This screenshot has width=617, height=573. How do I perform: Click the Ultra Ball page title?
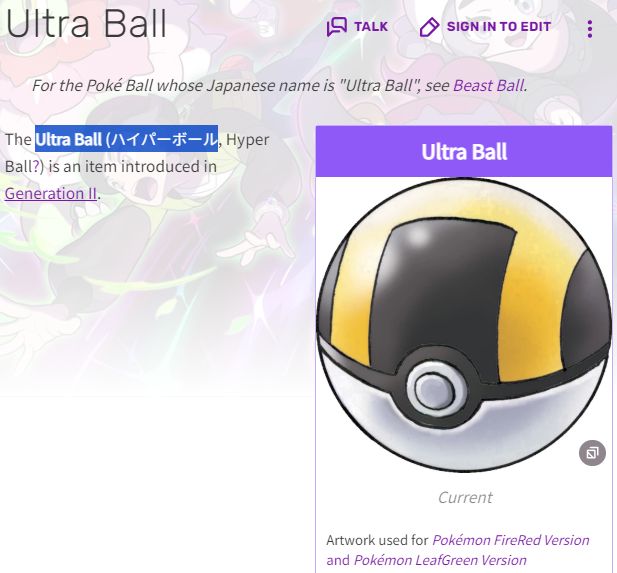[86, 23]
